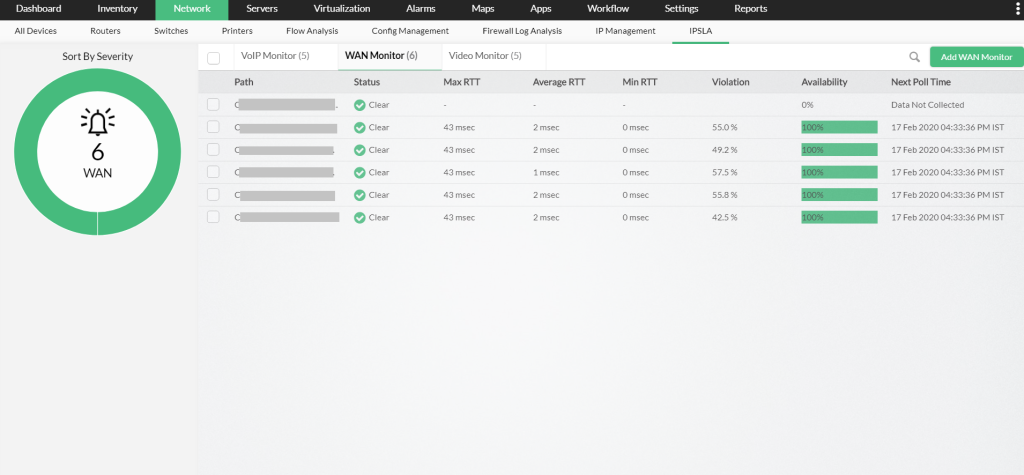Click the 57.5 % violation value
Screen dimensions: 1024x475
(725, 172)
